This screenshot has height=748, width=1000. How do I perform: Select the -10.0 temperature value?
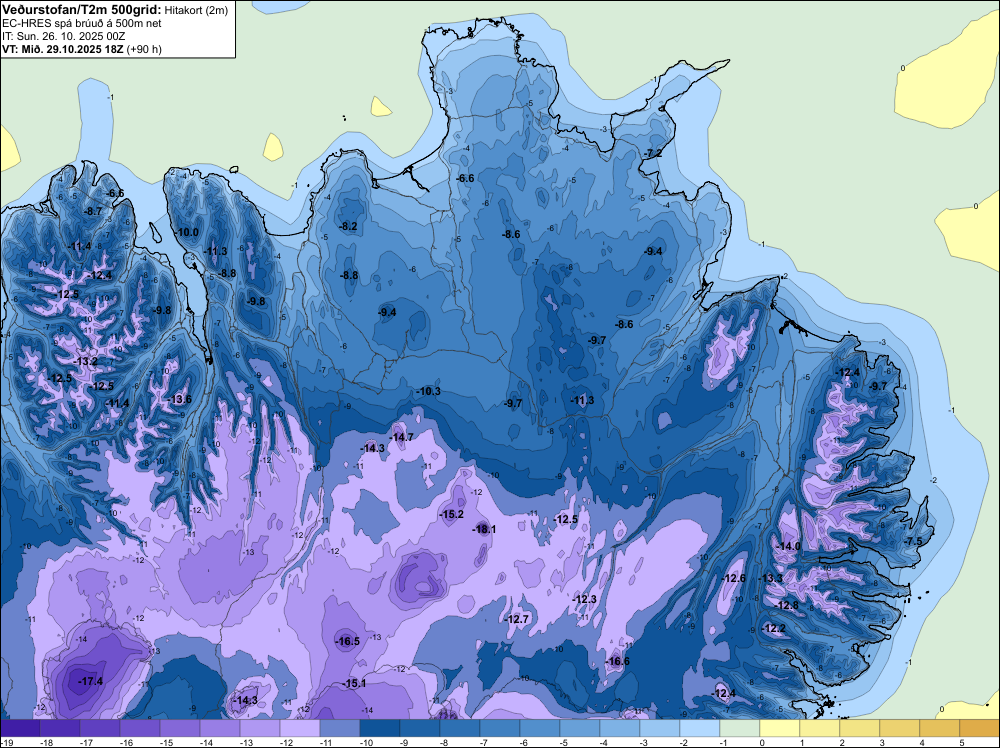[x=187, y=232]
